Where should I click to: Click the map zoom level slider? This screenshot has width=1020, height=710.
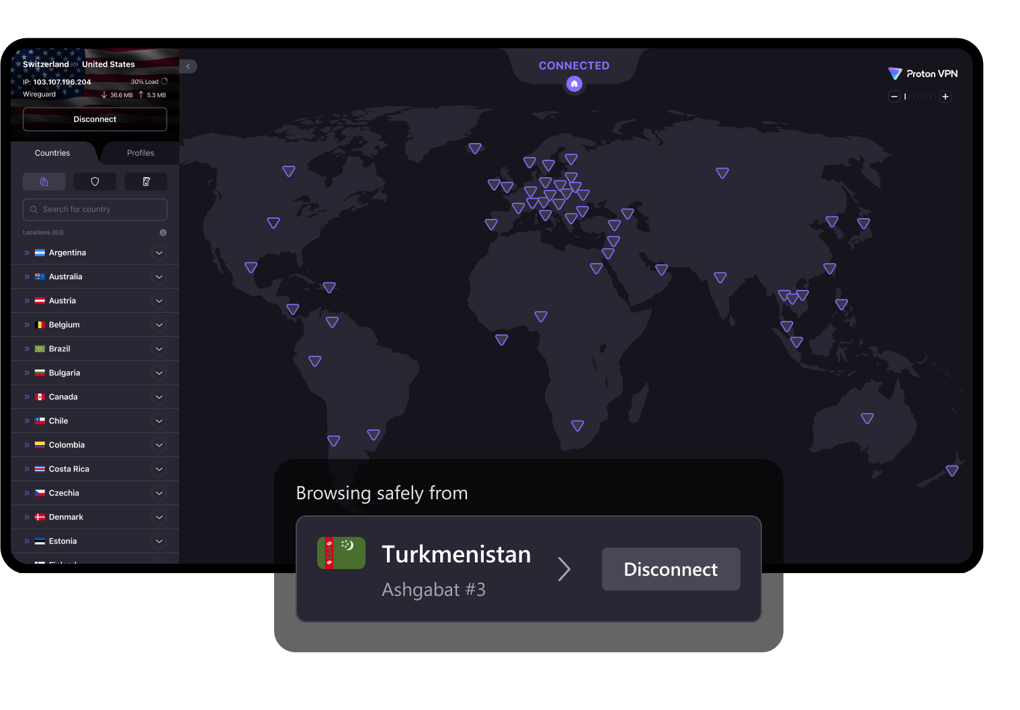(x=920, y=97)
